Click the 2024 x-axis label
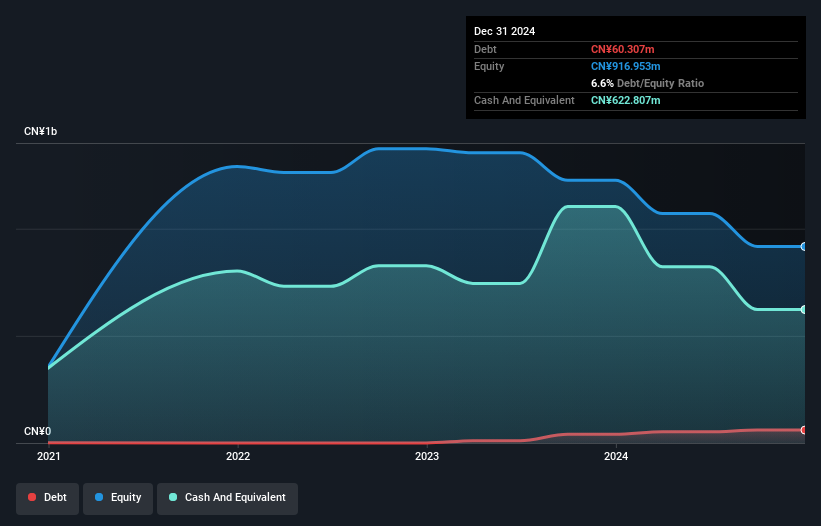This screenshot has width=821, height=526. pyautogui.click(x=616, y=456)
